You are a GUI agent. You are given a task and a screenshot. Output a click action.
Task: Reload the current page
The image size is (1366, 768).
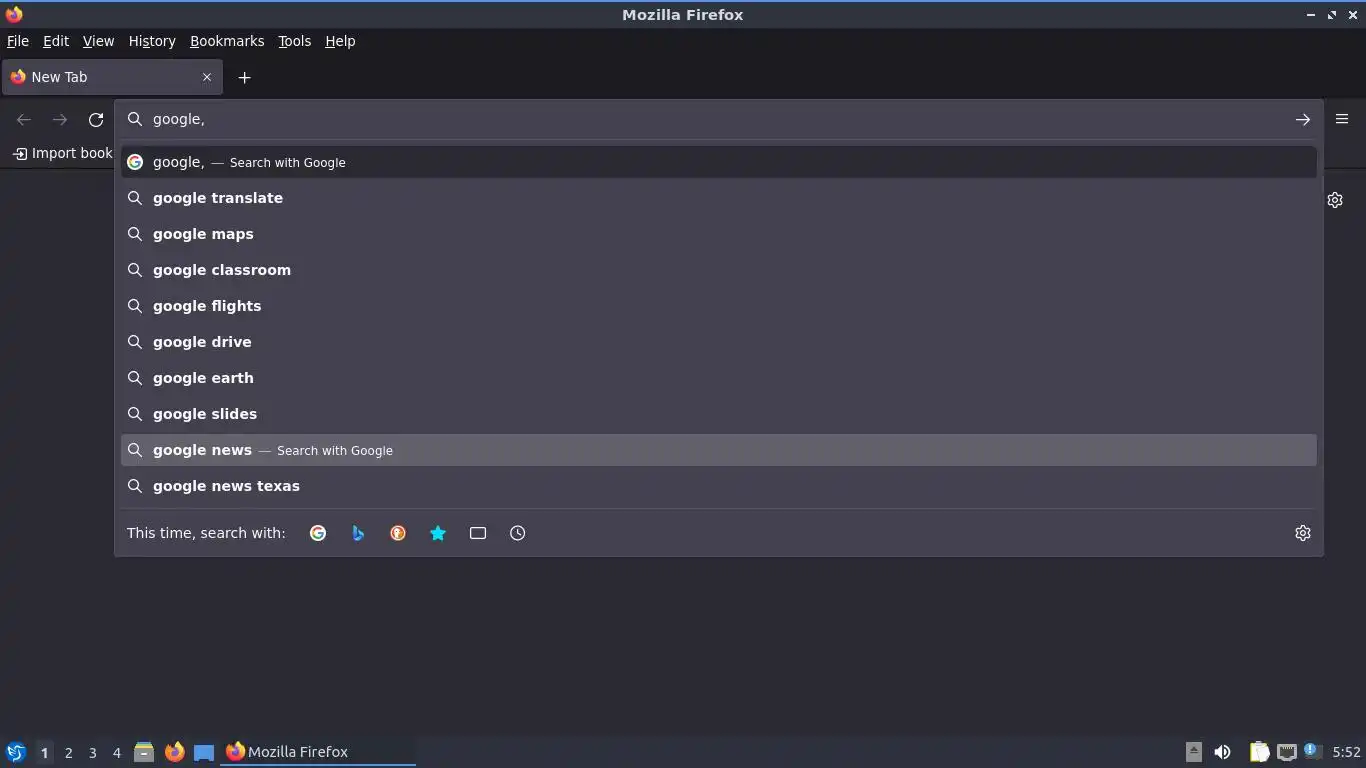coord(96,120)
